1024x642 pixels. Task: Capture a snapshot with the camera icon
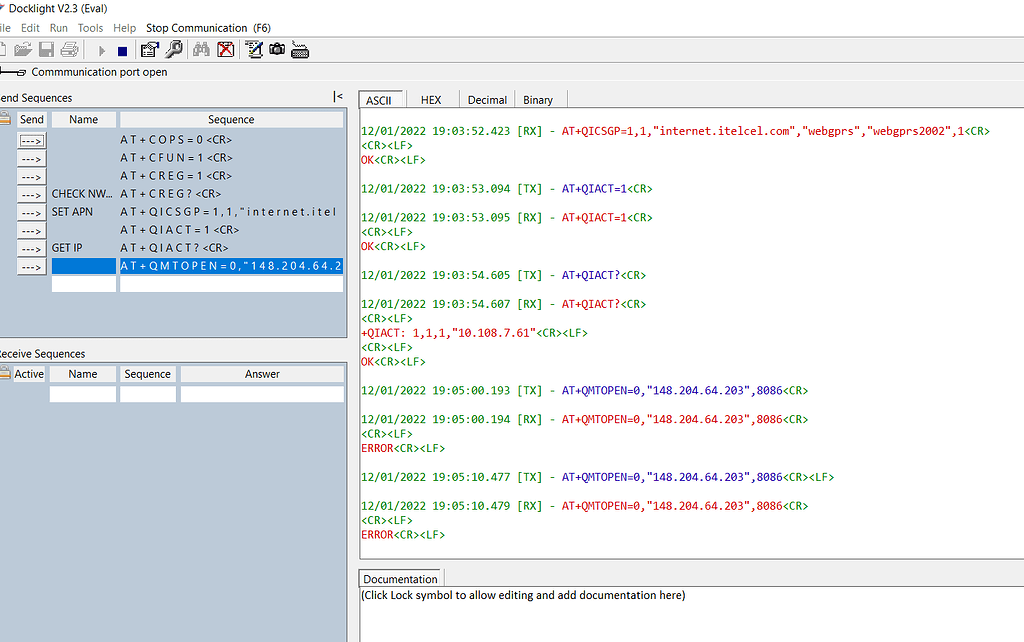[x=277, y=49]
